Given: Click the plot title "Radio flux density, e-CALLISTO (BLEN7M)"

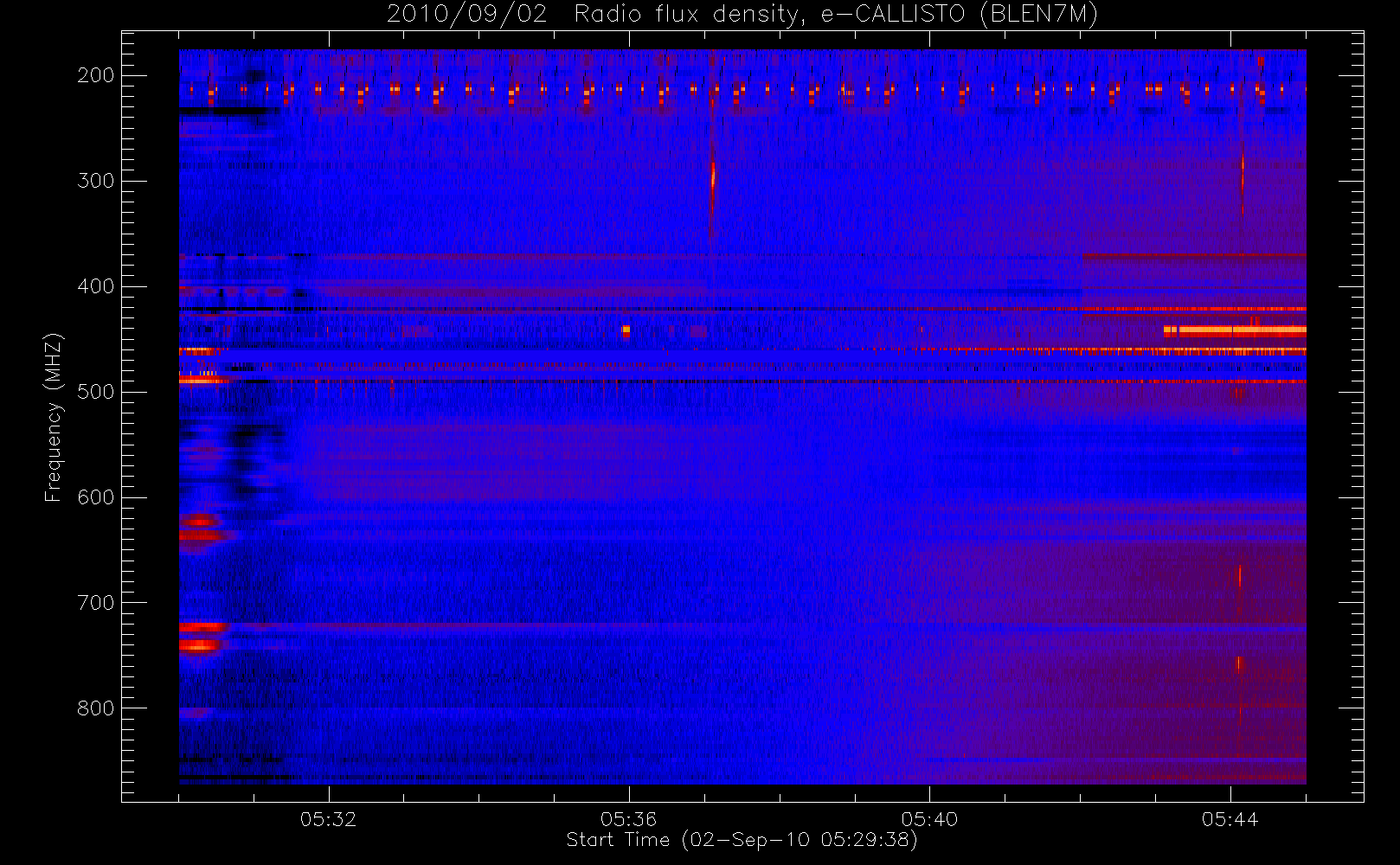Looking at the screenshot, I should tap(836, 14).
